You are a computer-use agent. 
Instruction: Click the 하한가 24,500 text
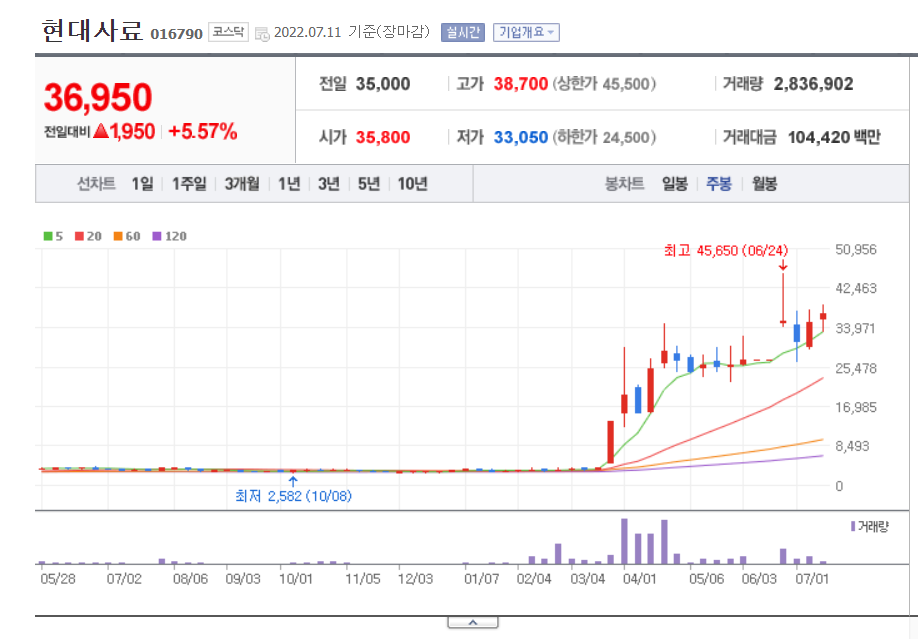604,137
